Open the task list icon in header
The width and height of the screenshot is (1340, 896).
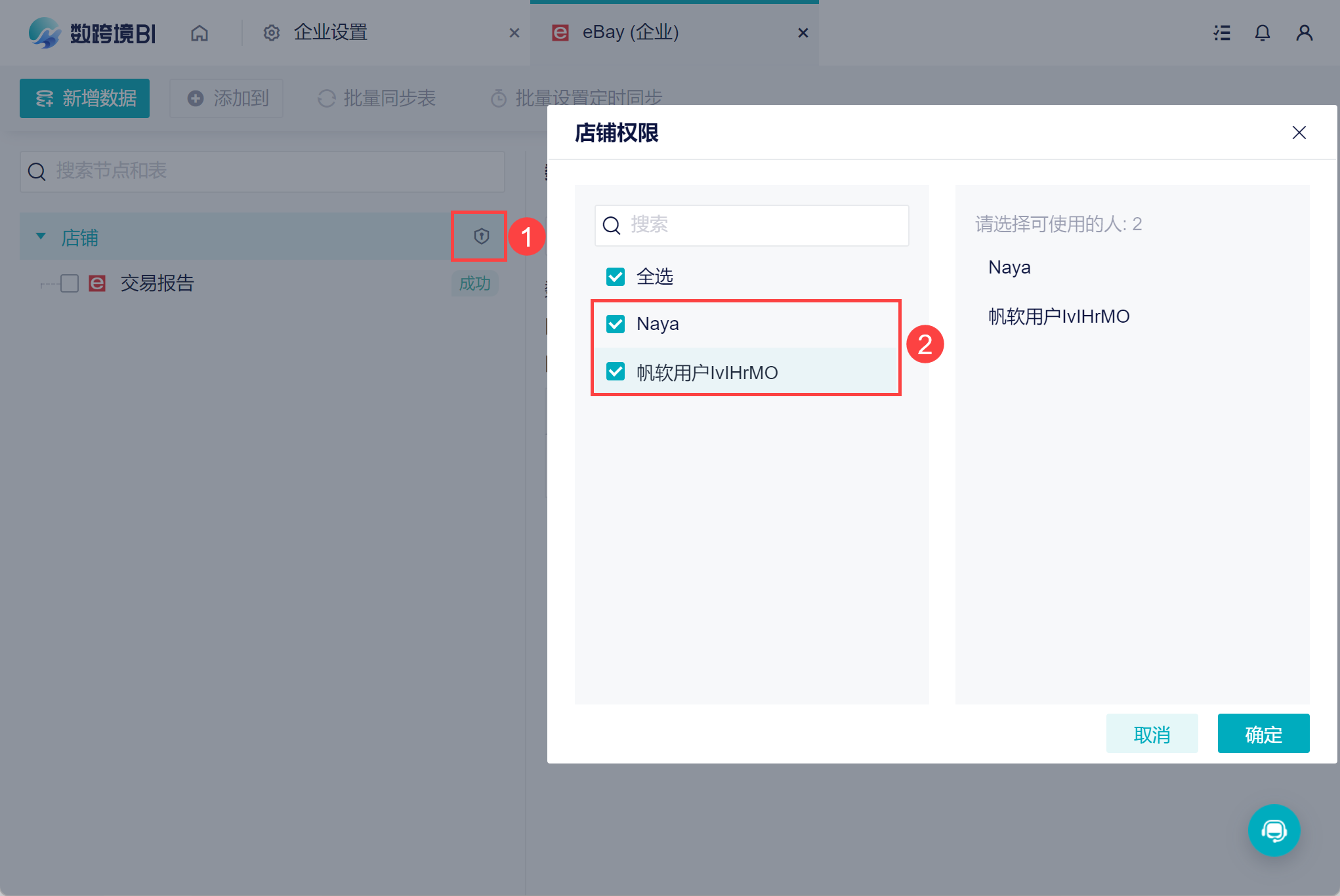(1221, 33)
